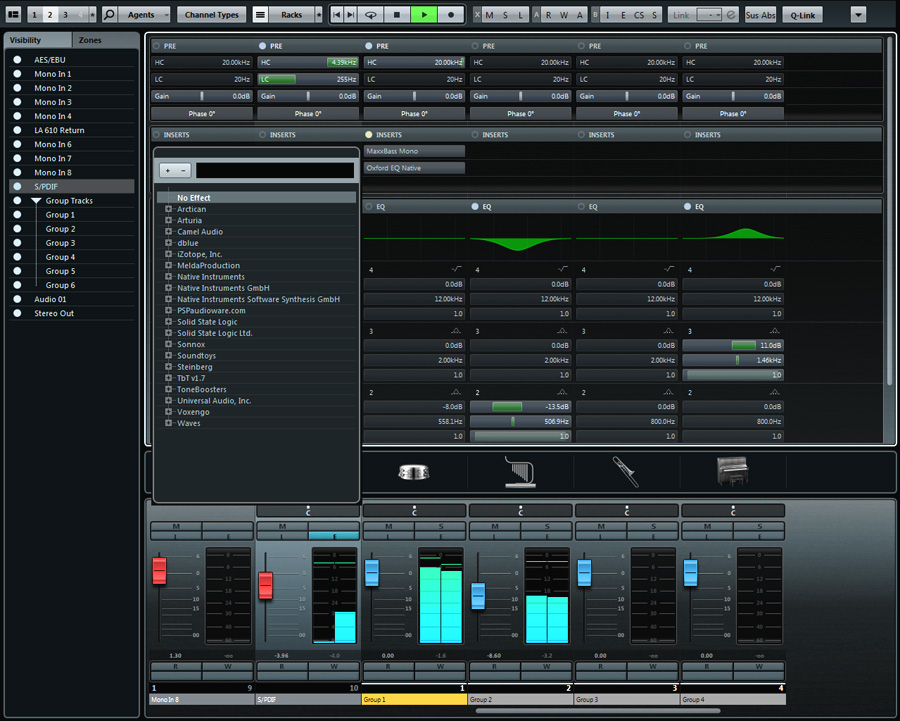Screen dimensions: 900x721
Task: Toggle visibility dot for Mono In 6
Action: (17, 144)
